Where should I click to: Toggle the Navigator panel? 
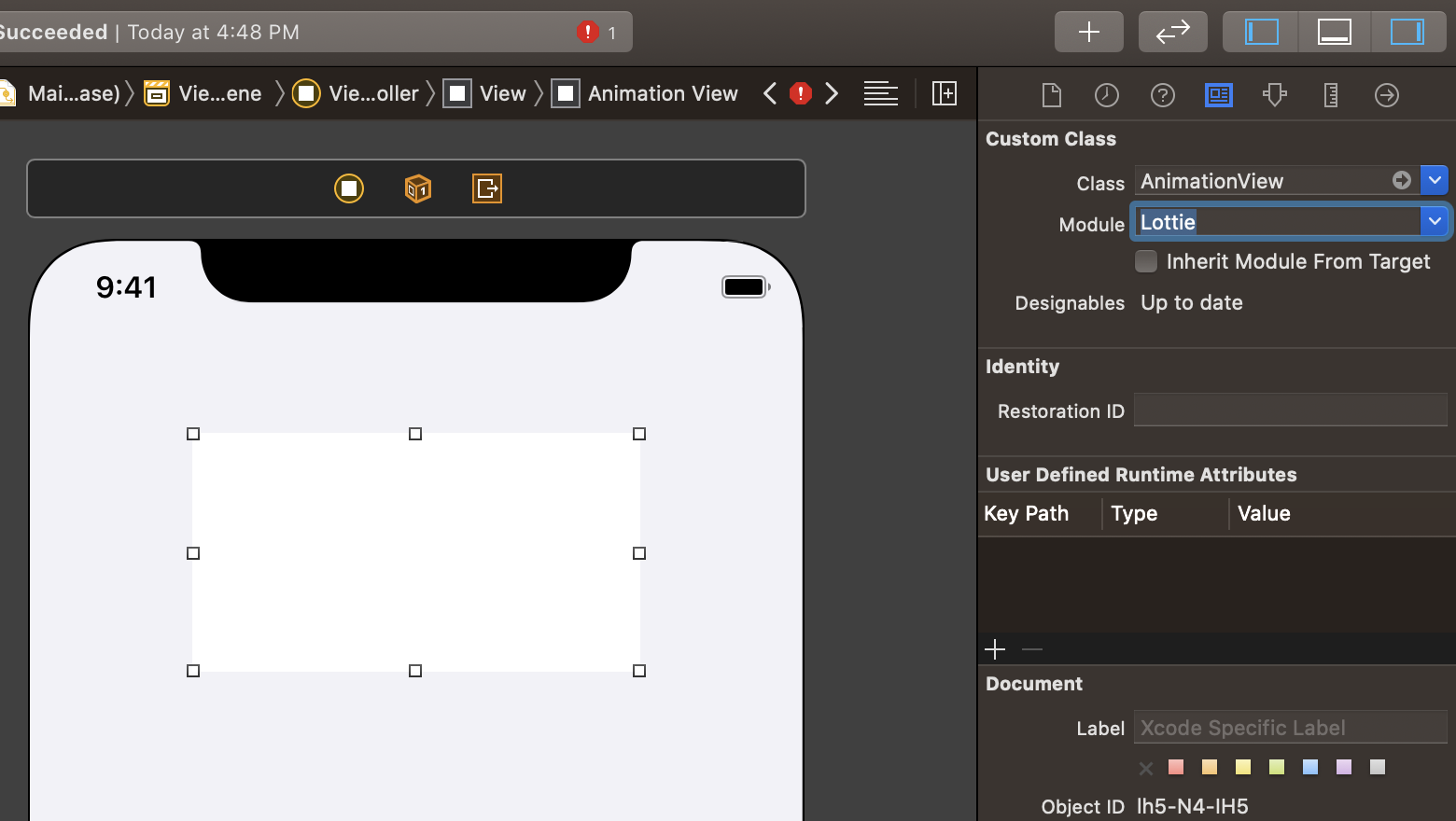click(x=1261, y=32)
